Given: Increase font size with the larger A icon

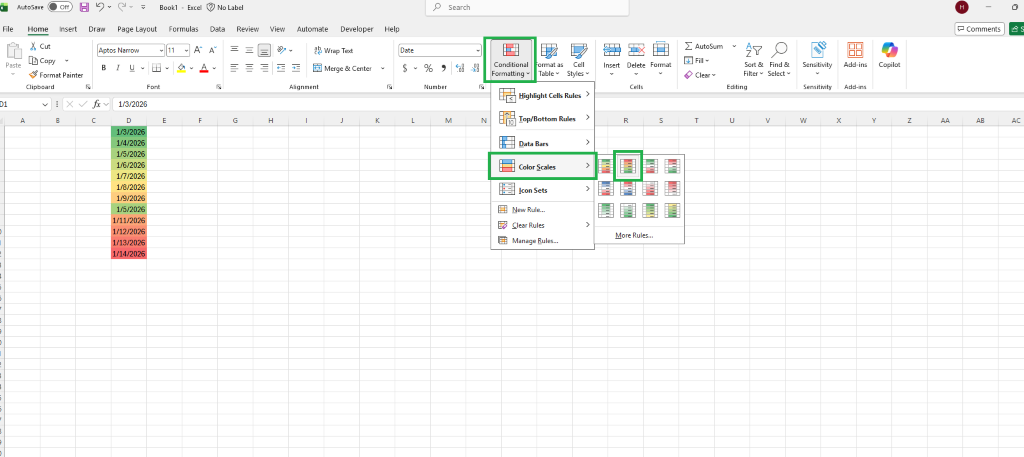Looking at the screenshot, I should 198,50.
